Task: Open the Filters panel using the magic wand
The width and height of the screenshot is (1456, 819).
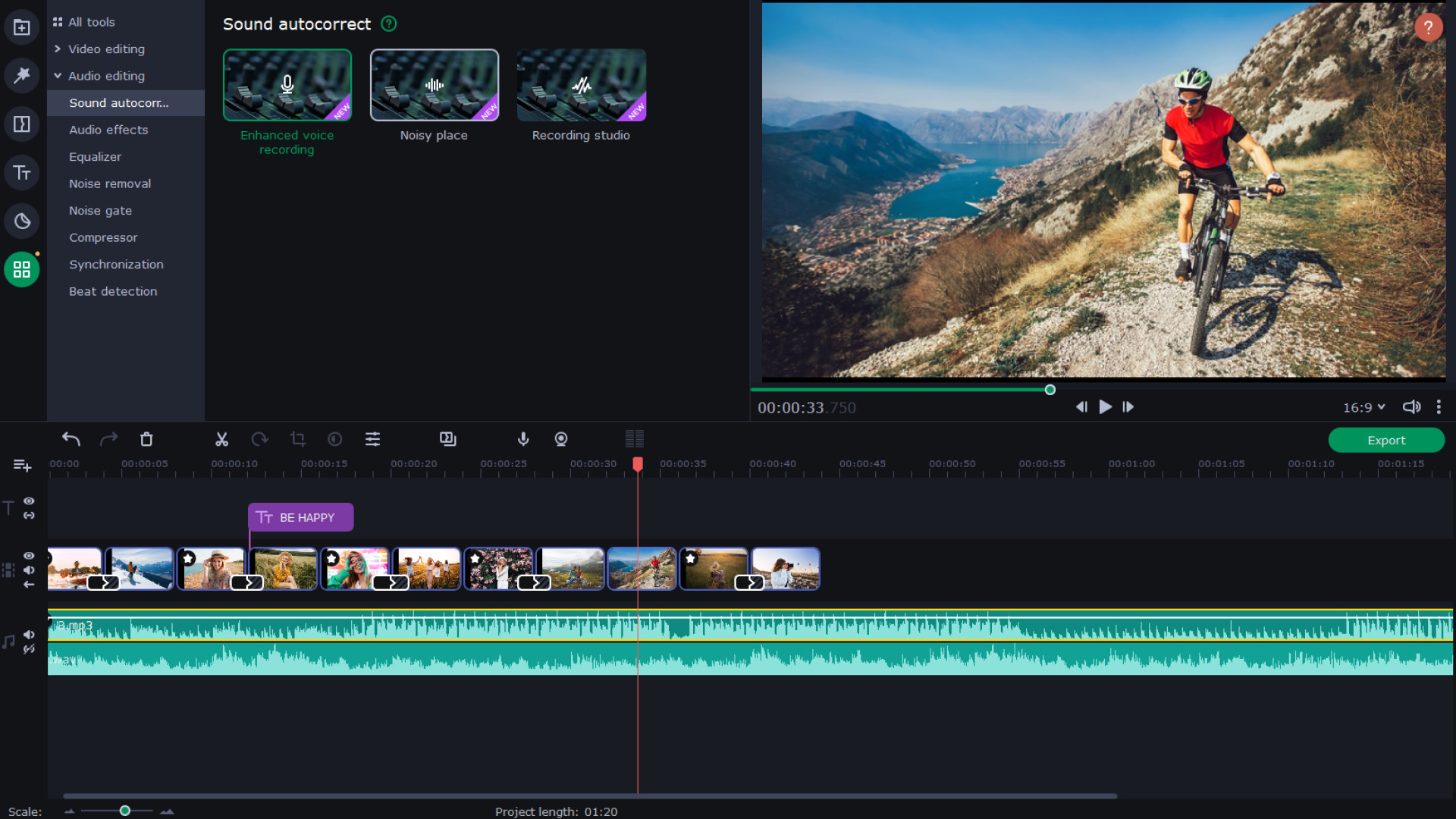Action: (21, 75)
